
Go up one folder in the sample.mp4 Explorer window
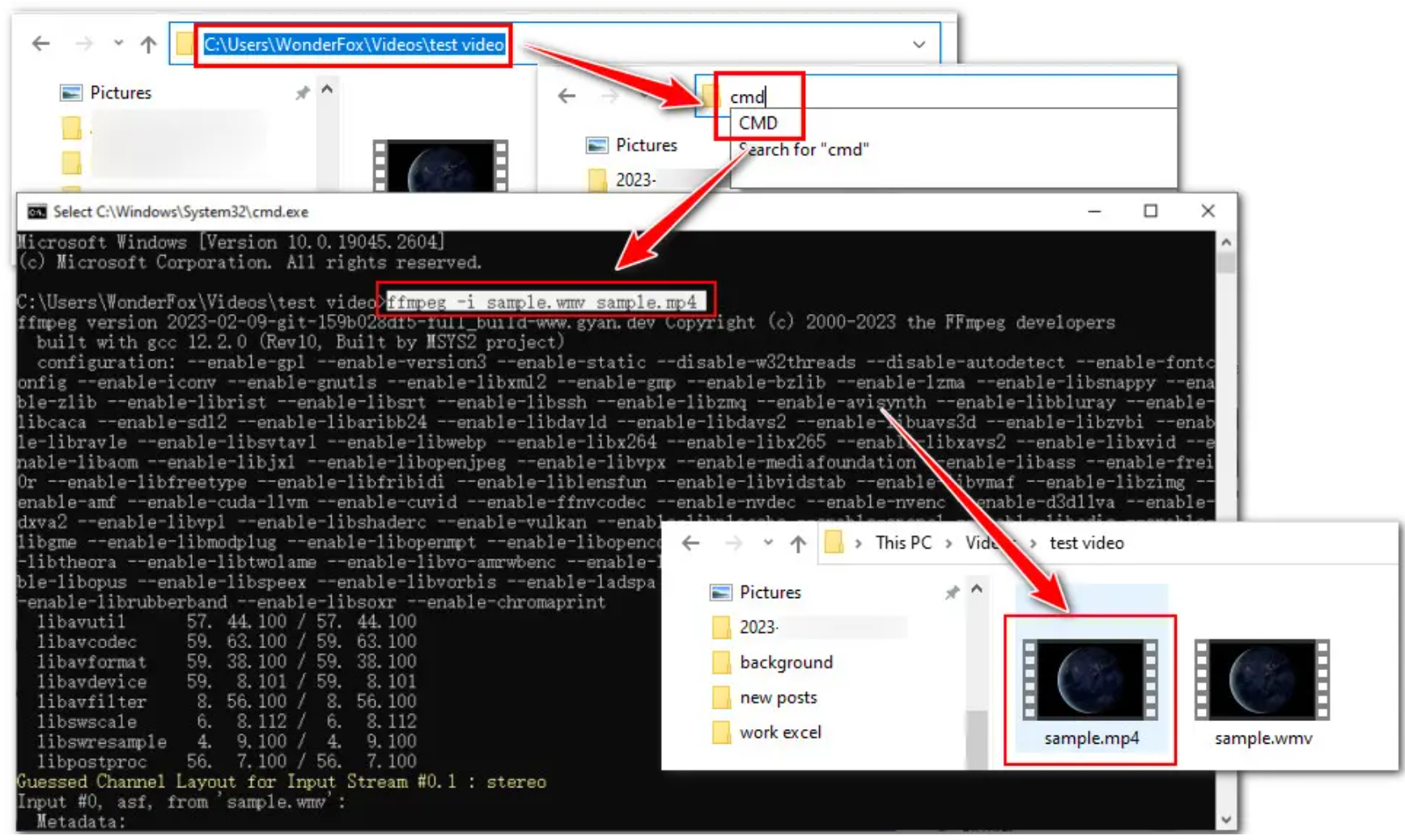tap(798, 543)
